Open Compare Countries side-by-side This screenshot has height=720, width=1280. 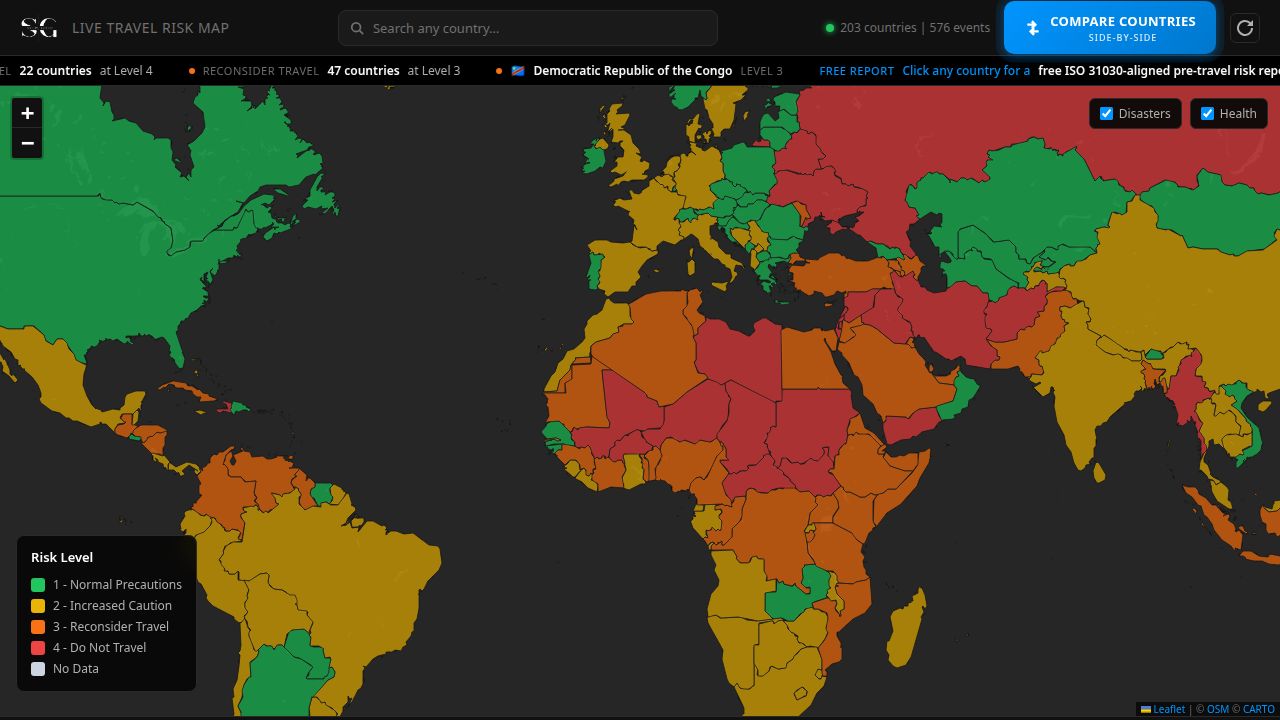1110,28
